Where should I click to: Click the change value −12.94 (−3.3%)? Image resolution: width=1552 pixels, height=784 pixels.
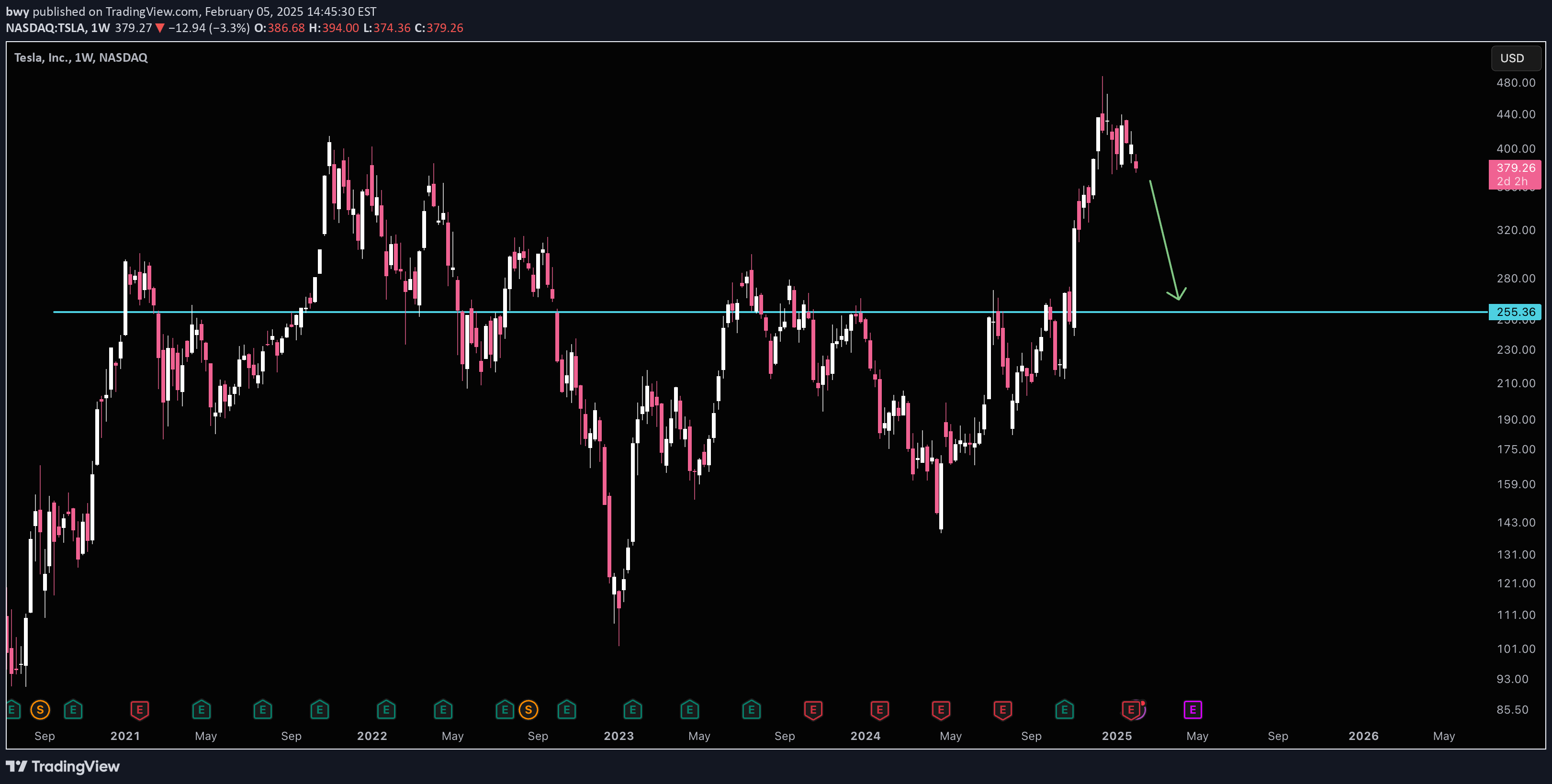tap(208, 28)
